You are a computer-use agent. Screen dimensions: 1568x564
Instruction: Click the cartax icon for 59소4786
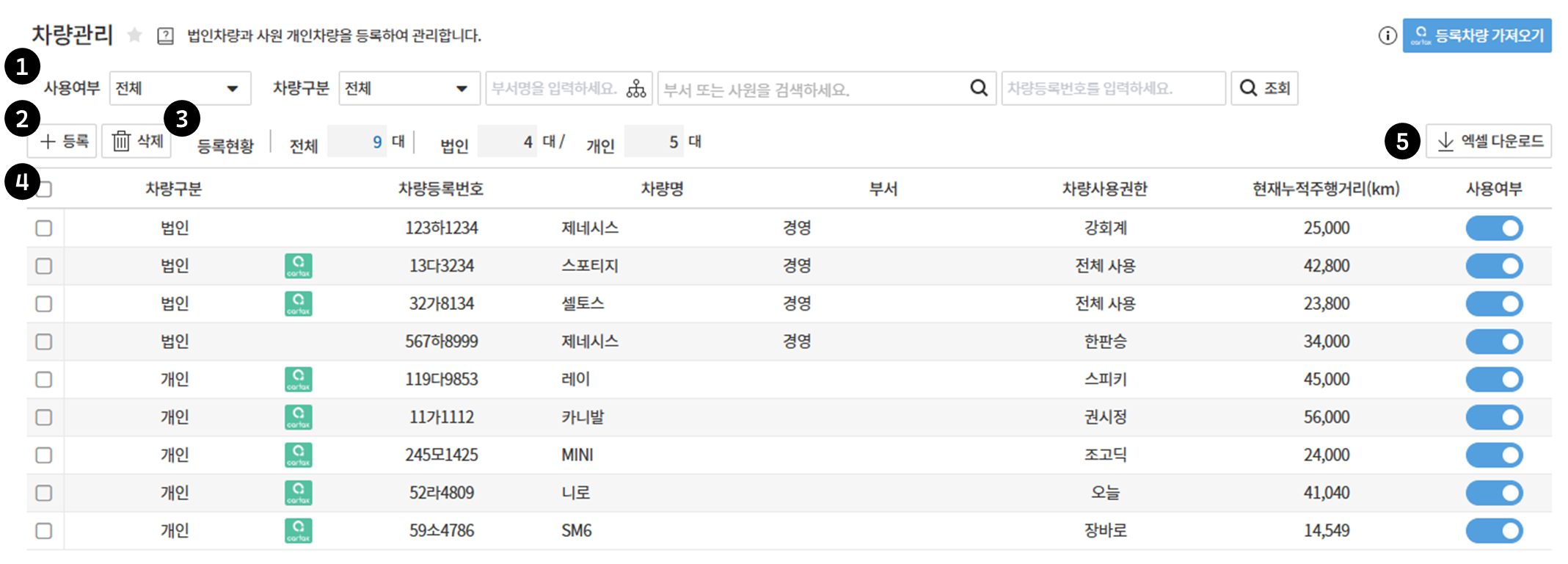[x=298, y=531]
